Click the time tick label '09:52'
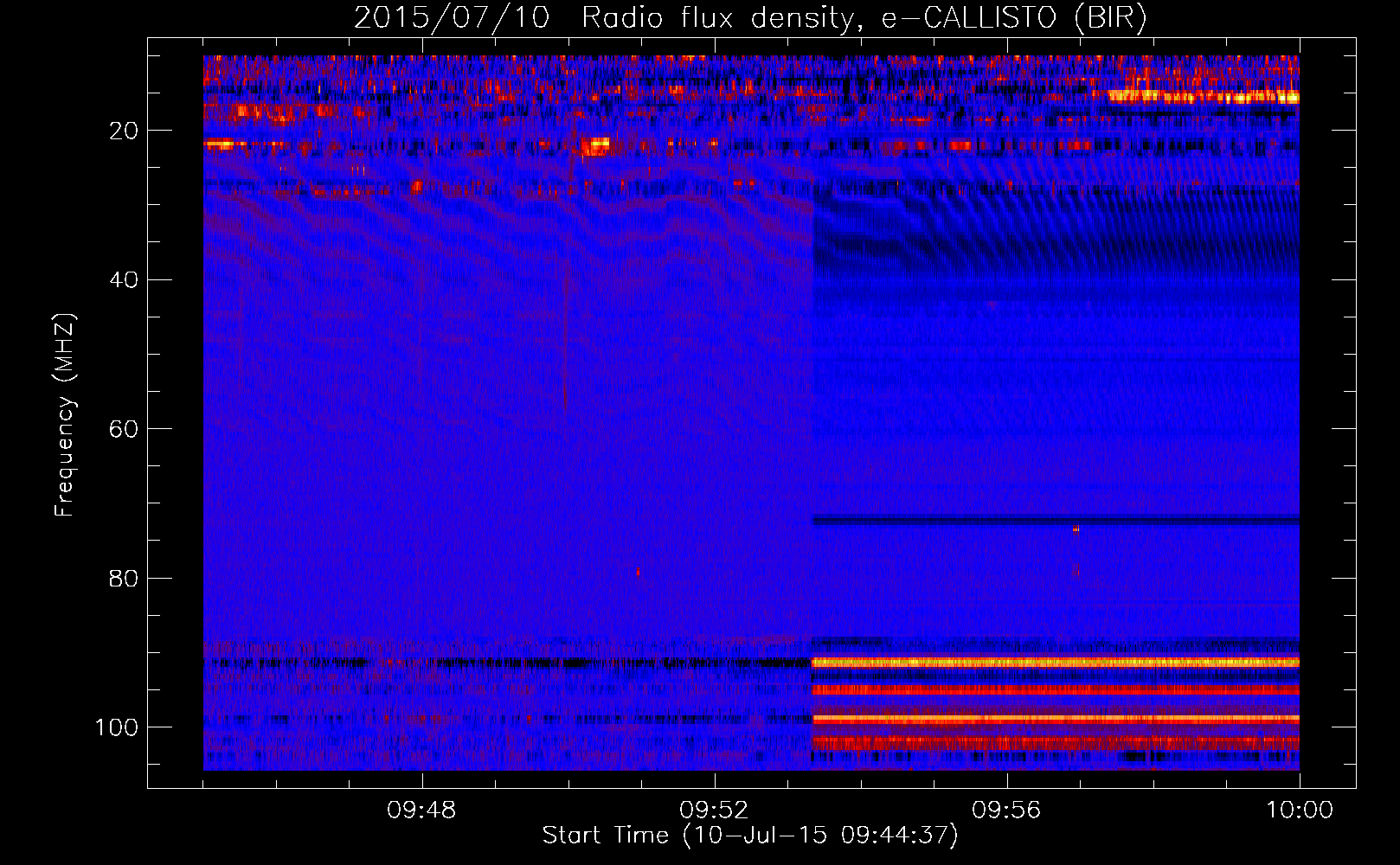Screen dimensions: 1400x865 click(714, 811)
